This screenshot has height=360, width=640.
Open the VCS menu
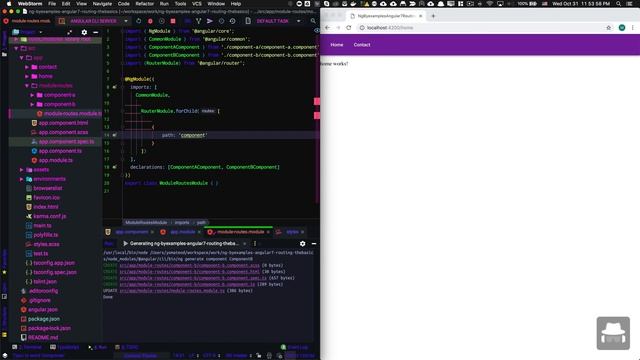click(197, 4)
